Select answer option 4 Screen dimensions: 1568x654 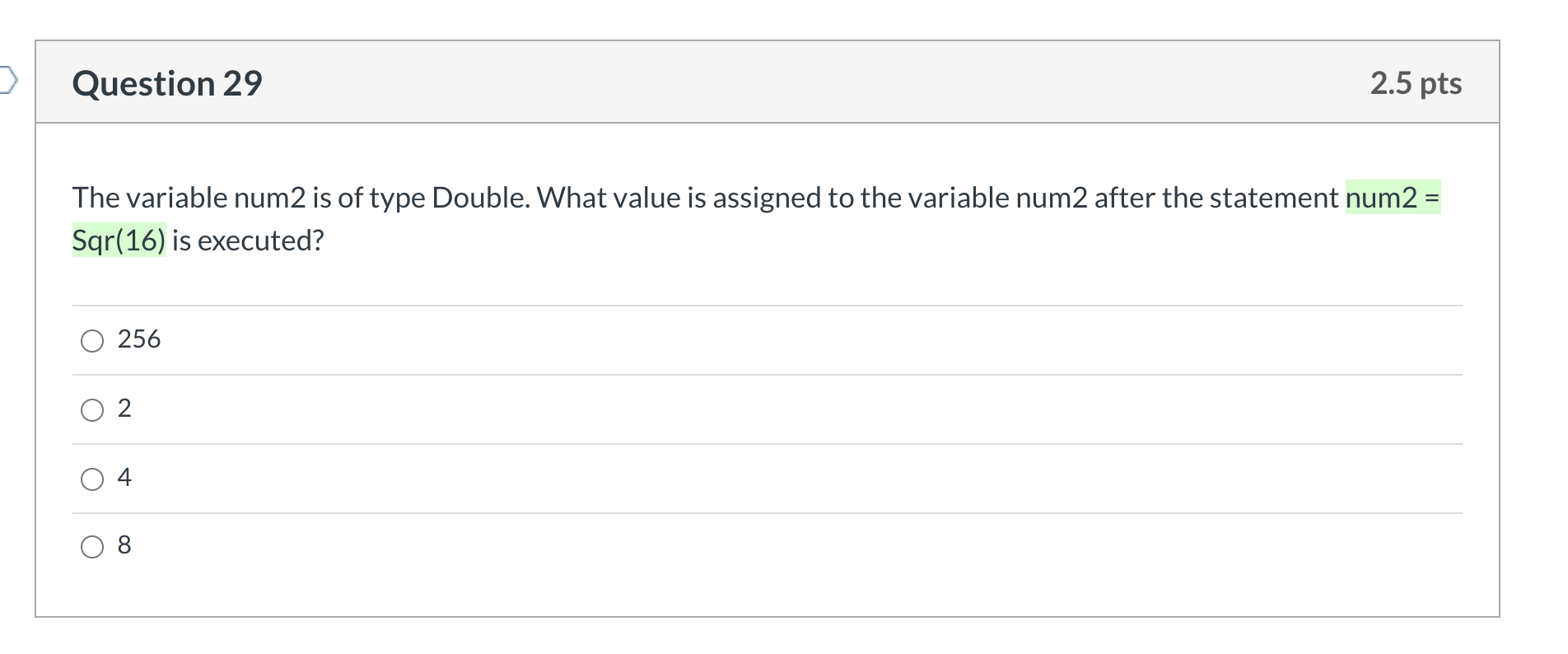93,478
